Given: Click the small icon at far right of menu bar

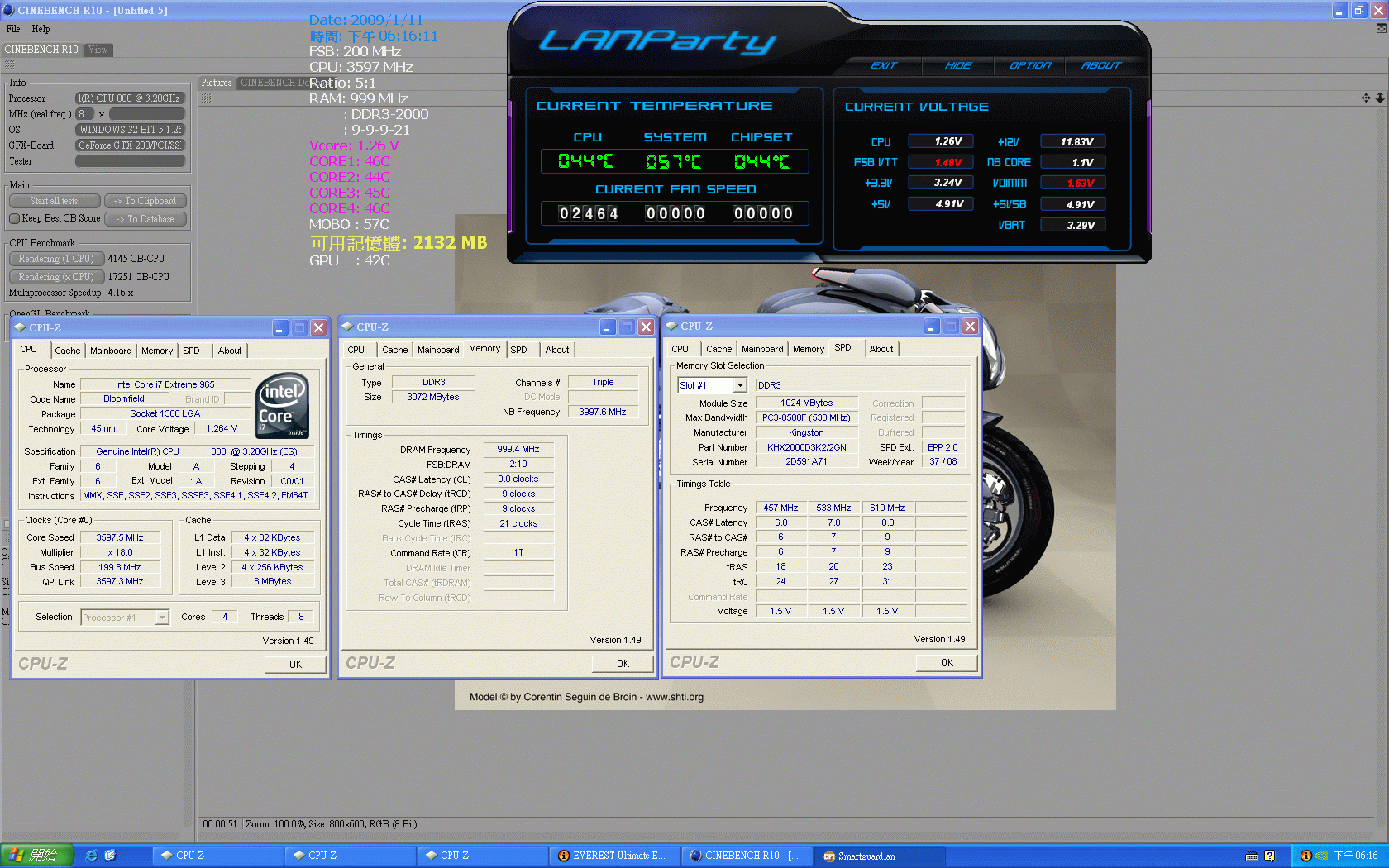Looking at the screenshot, I should point(1381,28).
